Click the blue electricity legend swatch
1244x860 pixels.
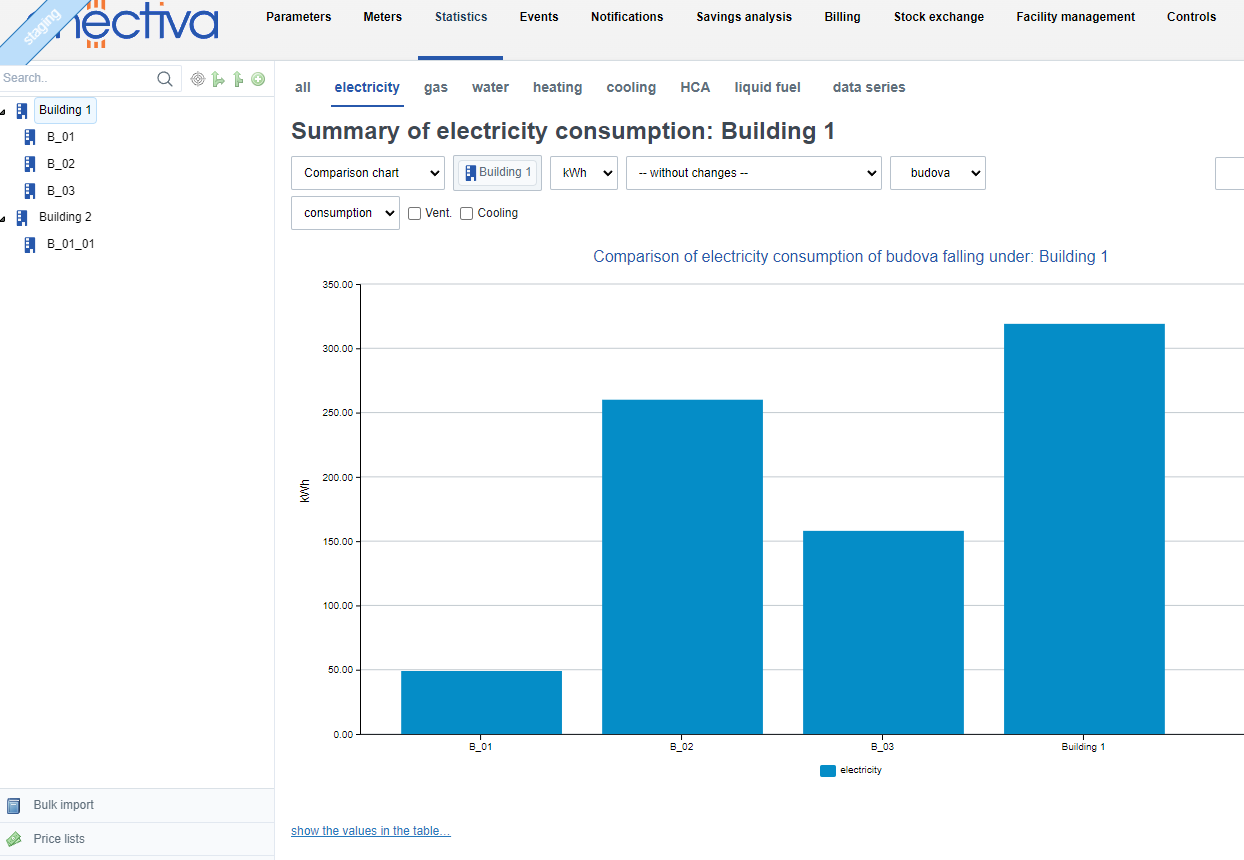(x=827, y=771)
